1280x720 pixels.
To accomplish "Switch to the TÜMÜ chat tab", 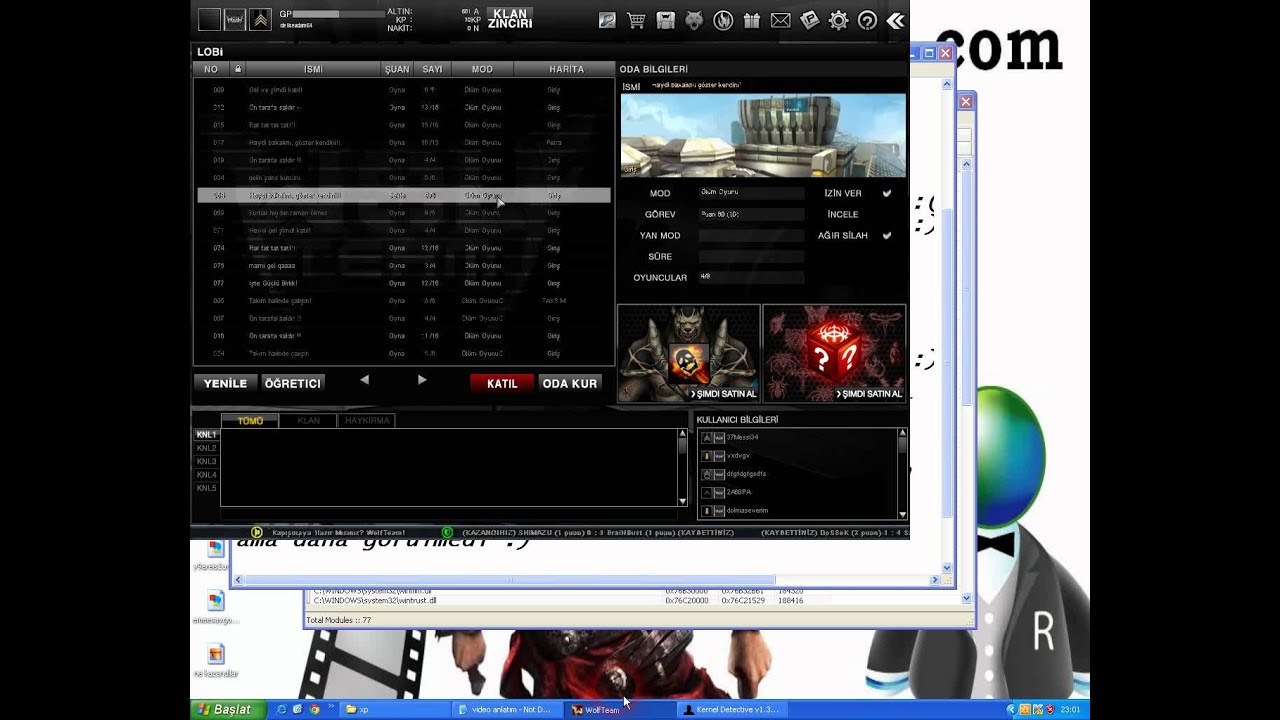I will coord(250,421).
